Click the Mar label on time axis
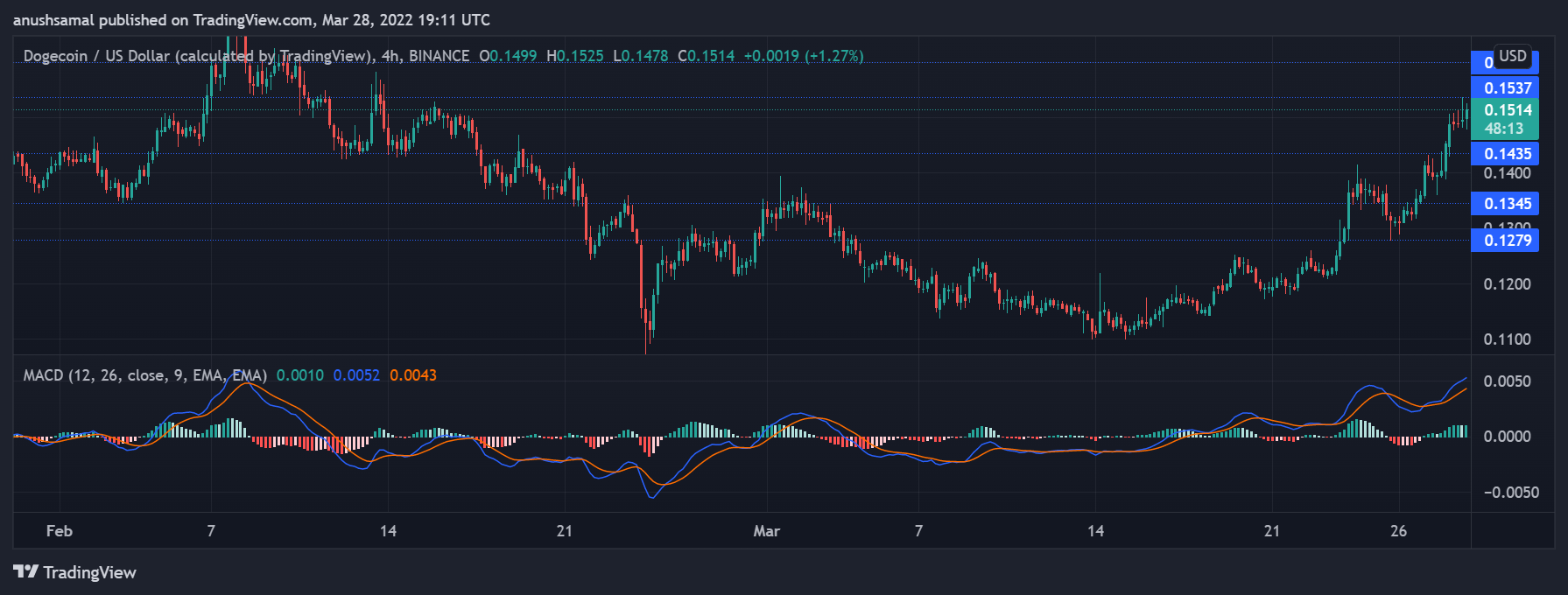1568x595 pixels. [x=766, y=531]
